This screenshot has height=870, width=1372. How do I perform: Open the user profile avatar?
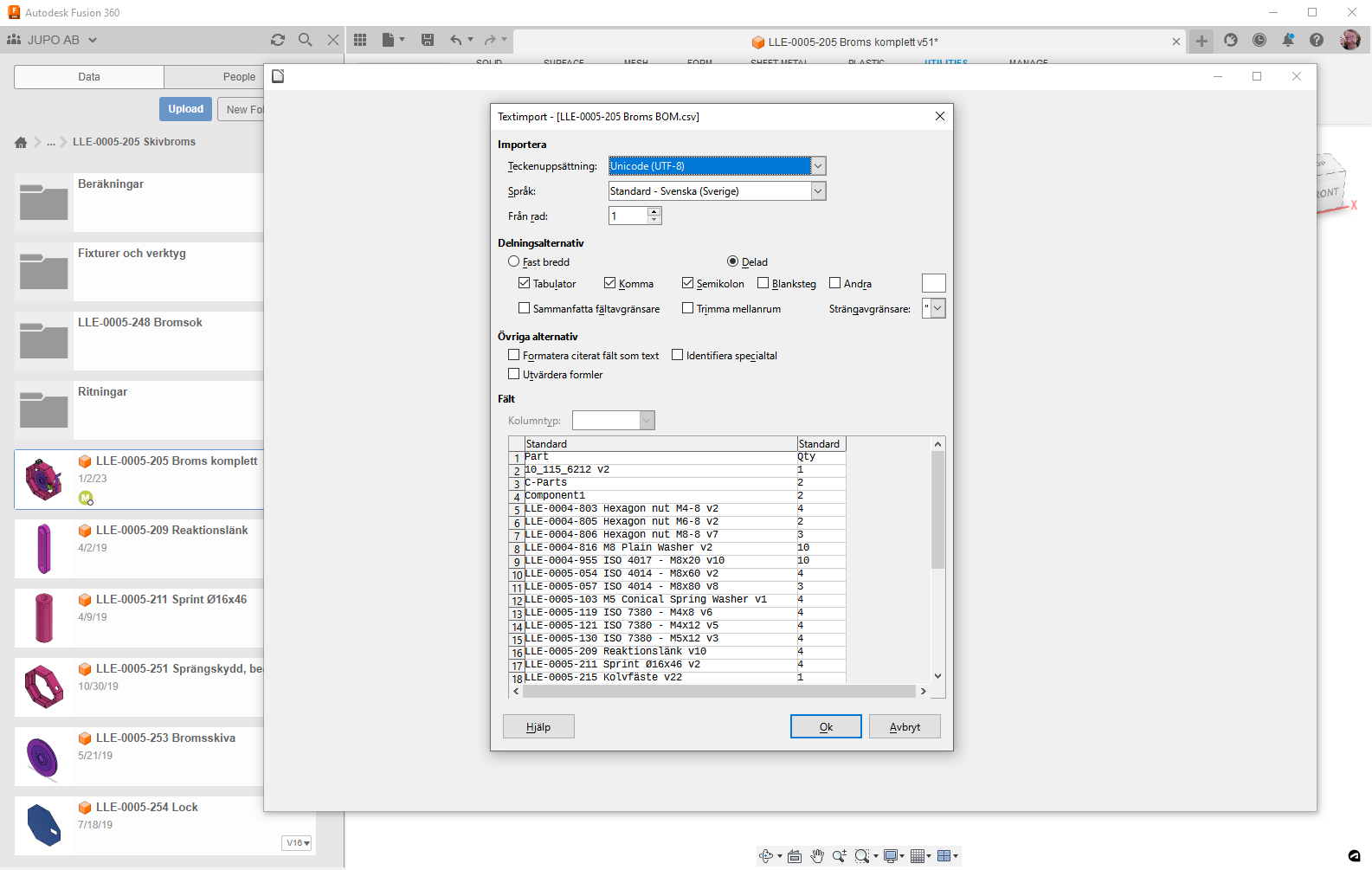(x=1349, y=40)
